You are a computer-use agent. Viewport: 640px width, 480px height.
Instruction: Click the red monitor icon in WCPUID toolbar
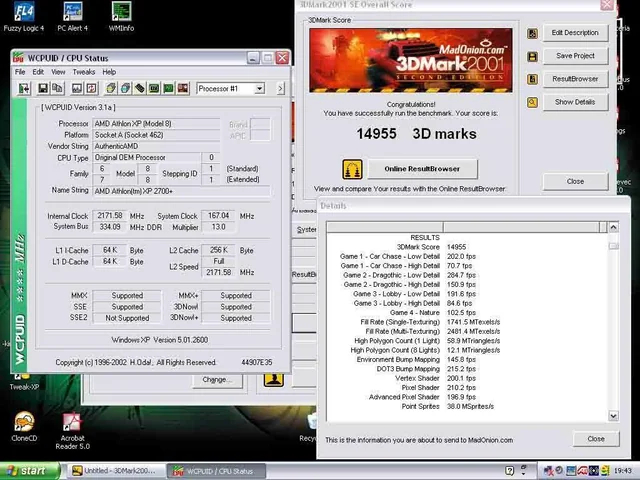[x=183, y=89]
